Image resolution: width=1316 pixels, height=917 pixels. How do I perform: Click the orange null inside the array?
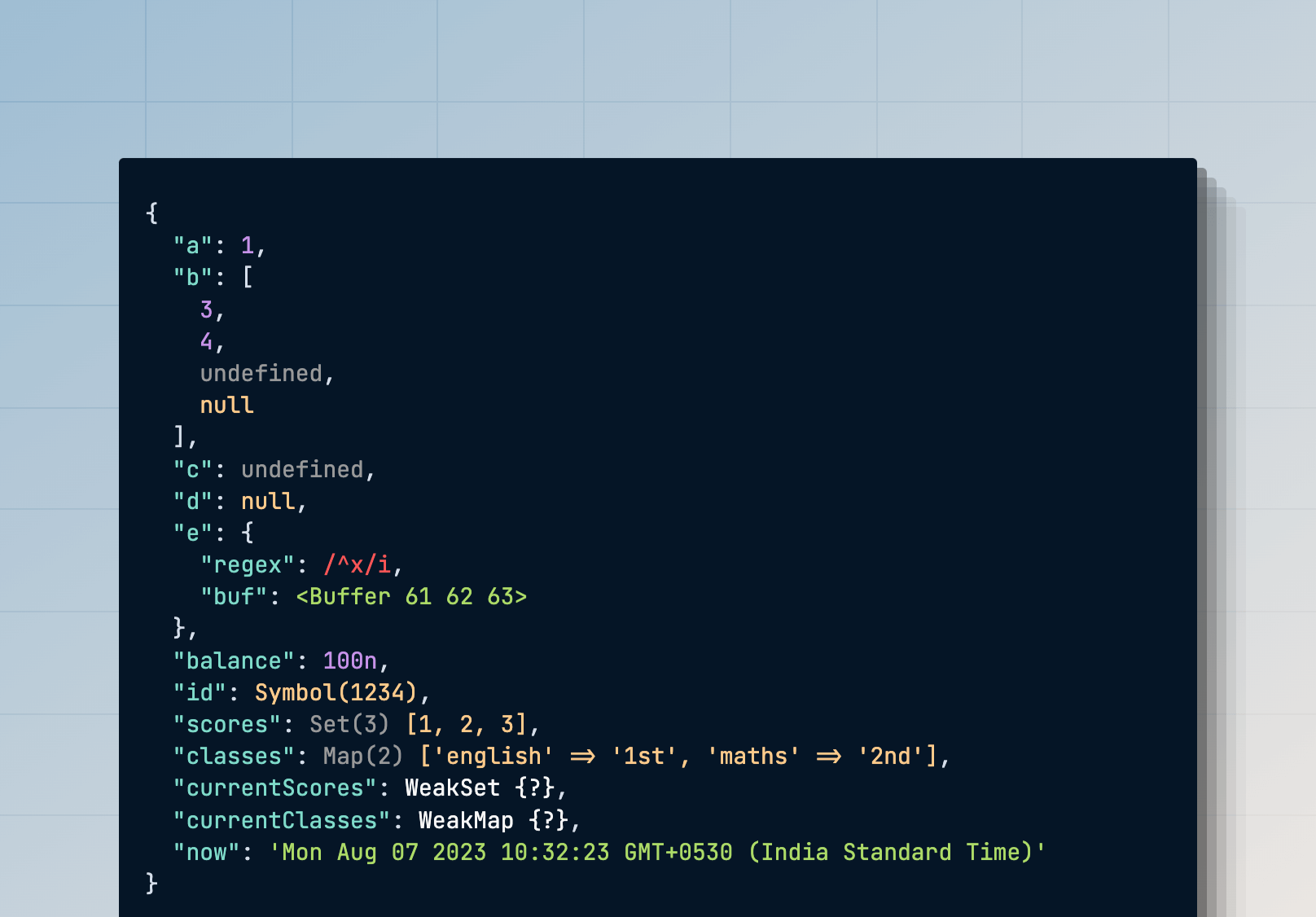(x=227, y=406)
